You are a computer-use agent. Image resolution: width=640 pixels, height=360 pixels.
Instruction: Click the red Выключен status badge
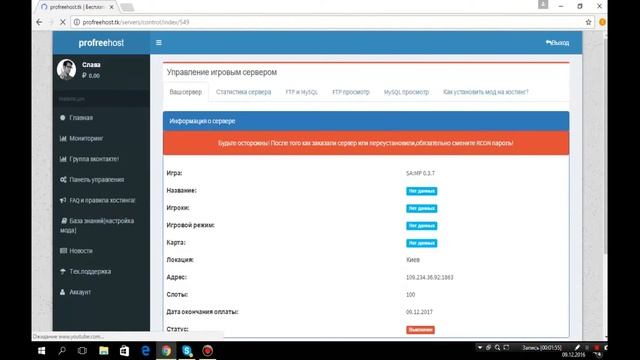pyautogui.click(x=420, y=330)
